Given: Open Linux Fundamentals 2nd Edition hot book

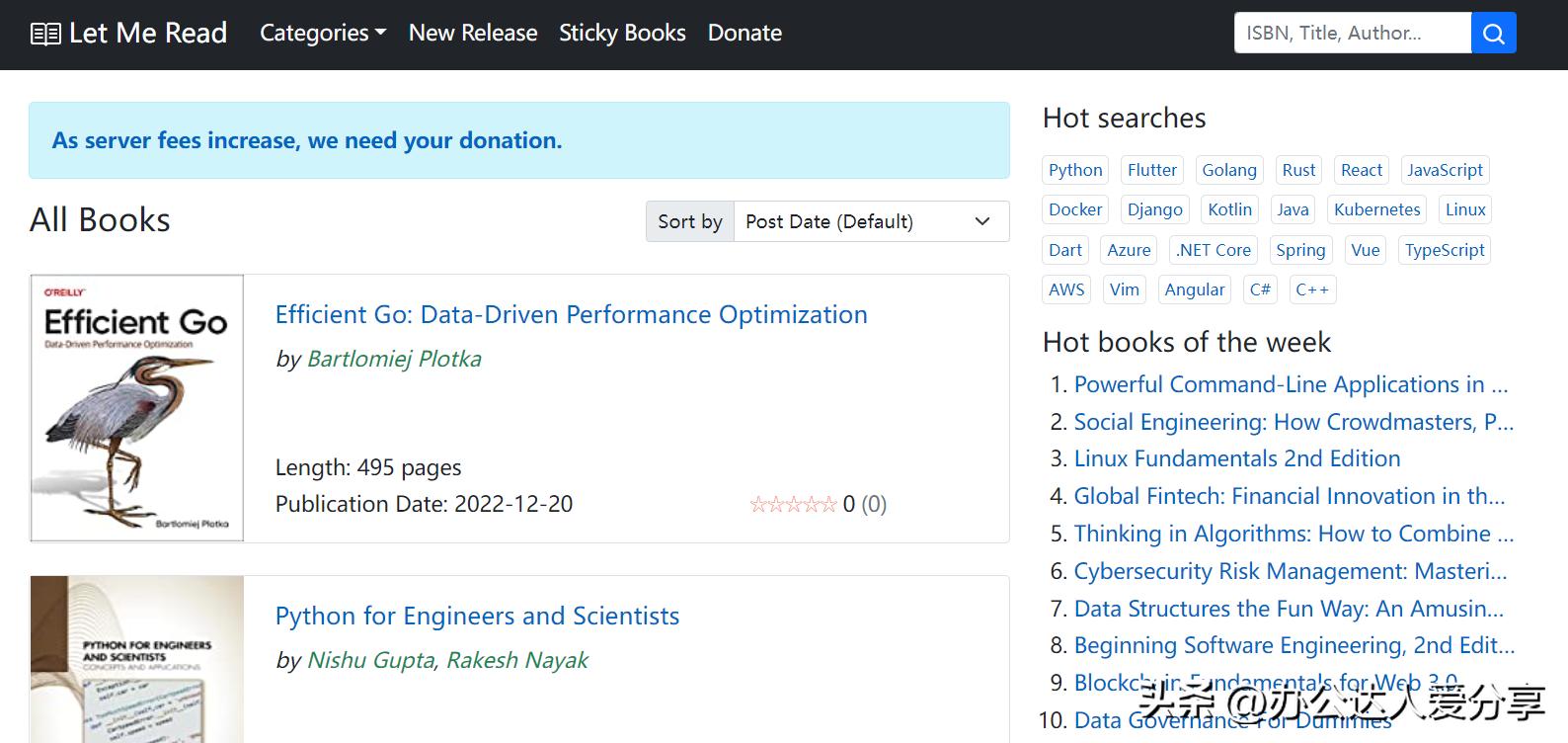Looking at the screenshot, I should click(1236, 458).
